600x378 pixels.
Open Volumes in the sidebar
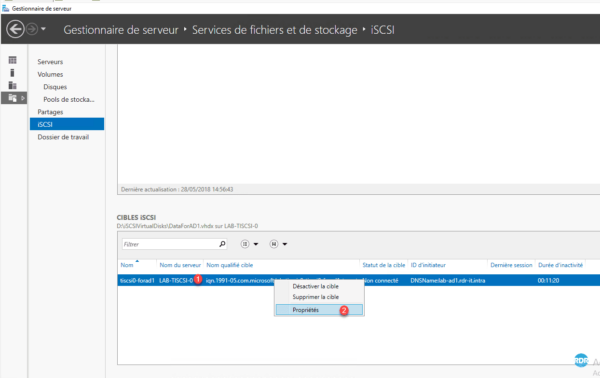50,74
